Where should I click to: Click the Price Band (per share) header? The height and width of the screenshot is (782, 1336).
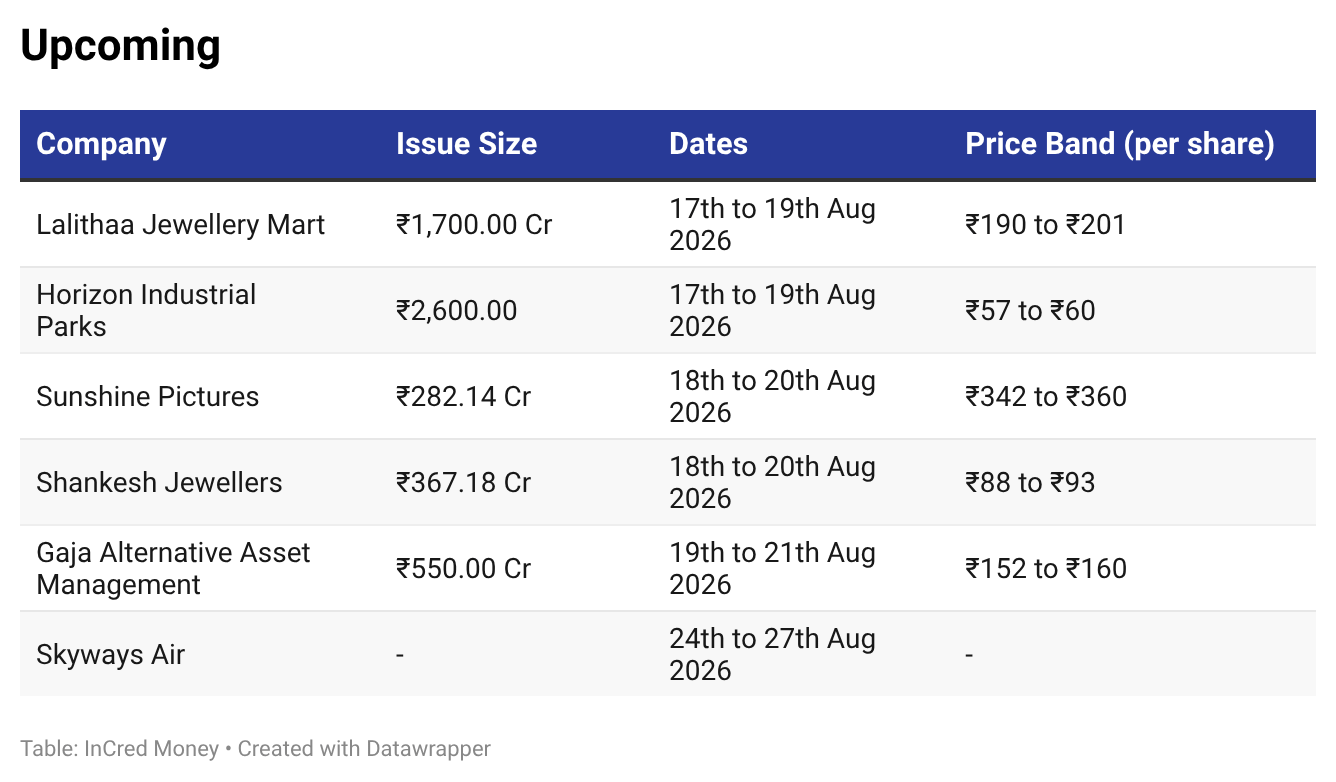click(x=1120, y=144)
